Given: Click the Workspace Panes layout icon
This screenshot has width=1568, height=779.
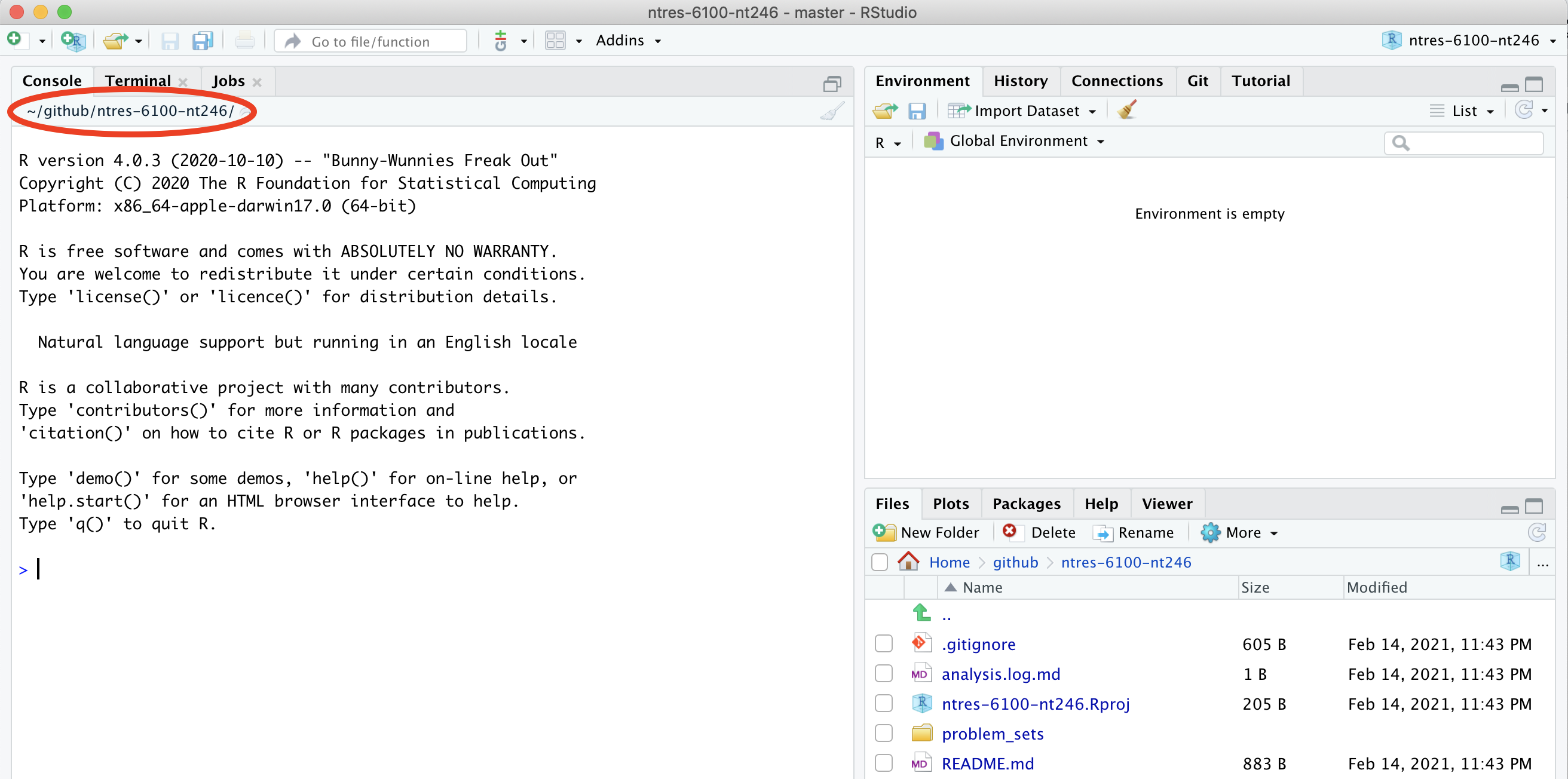Looking at the screenshot, I should tap(555, 41).
